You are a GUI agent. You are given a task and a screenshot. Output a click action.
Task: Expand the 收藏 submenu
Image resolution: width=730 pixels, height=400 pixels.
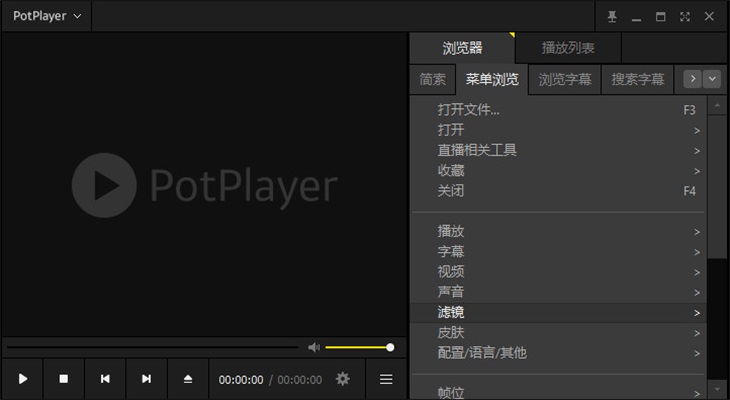tap(558, 171)
